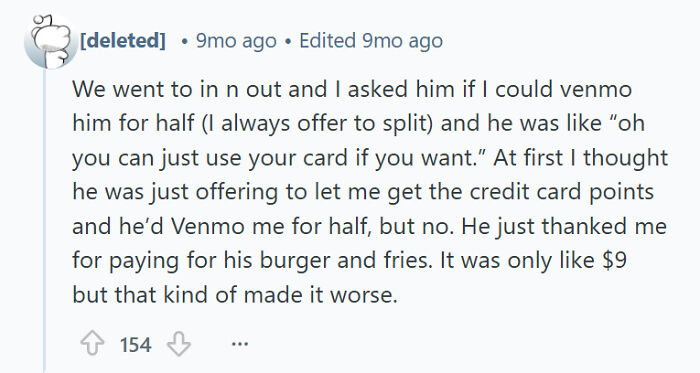Click the opening line "We went to in n out"
The width and height of the screenshot is (700, 373).
point(178,89)
